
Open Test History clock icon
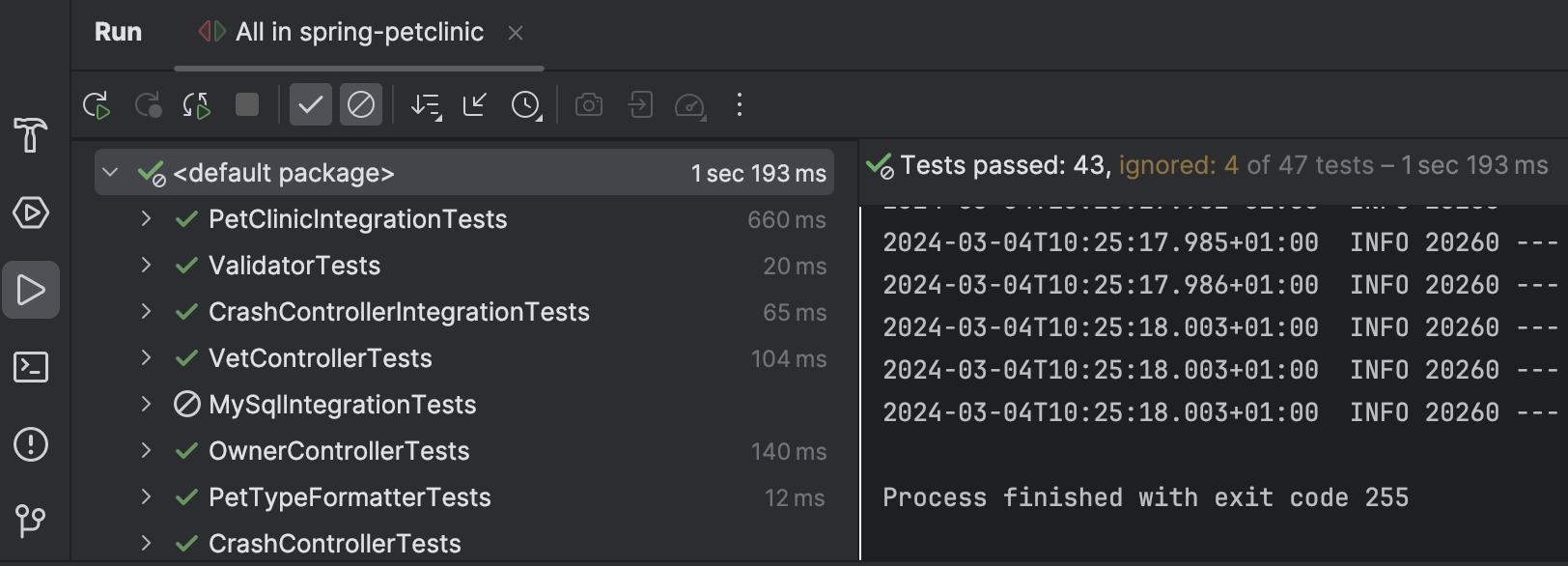pyautogui.click(x=526, y=105)
